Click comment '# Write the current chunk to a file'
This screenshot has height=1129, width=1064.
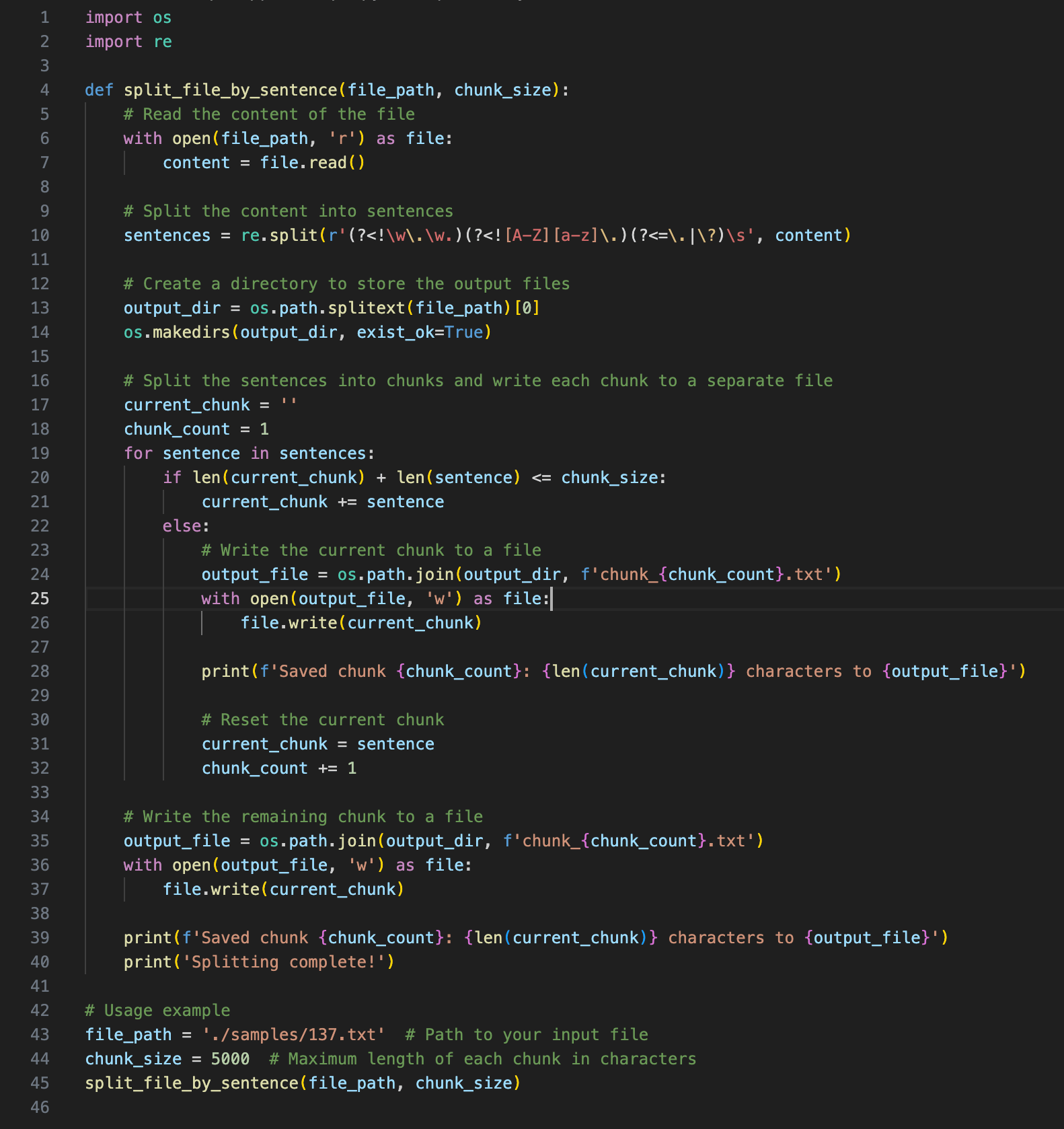(371, 550)
